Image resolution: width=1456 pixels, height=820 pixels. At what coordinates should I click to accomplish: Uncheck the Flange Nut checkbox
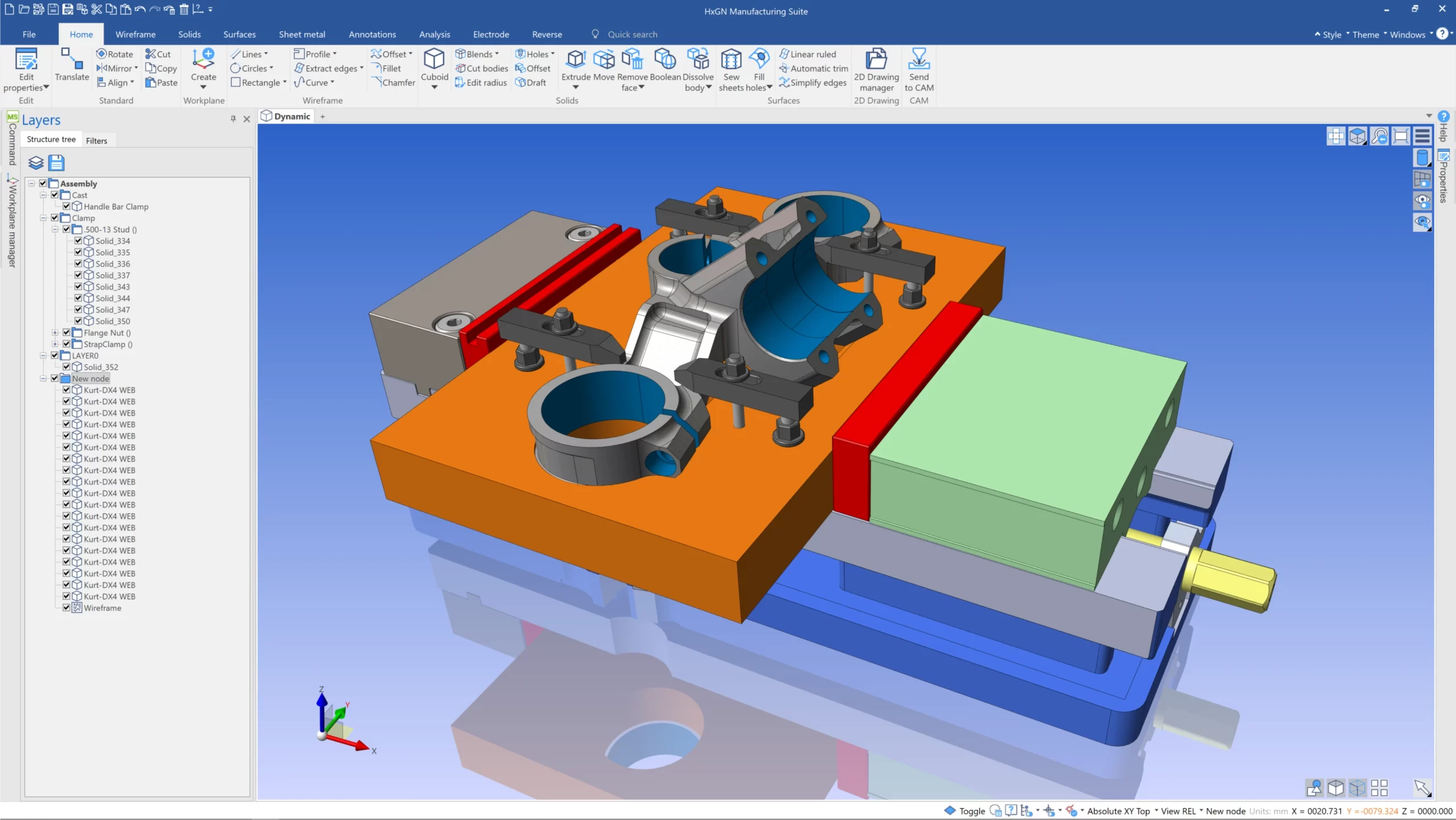click(x=67, y=332)
